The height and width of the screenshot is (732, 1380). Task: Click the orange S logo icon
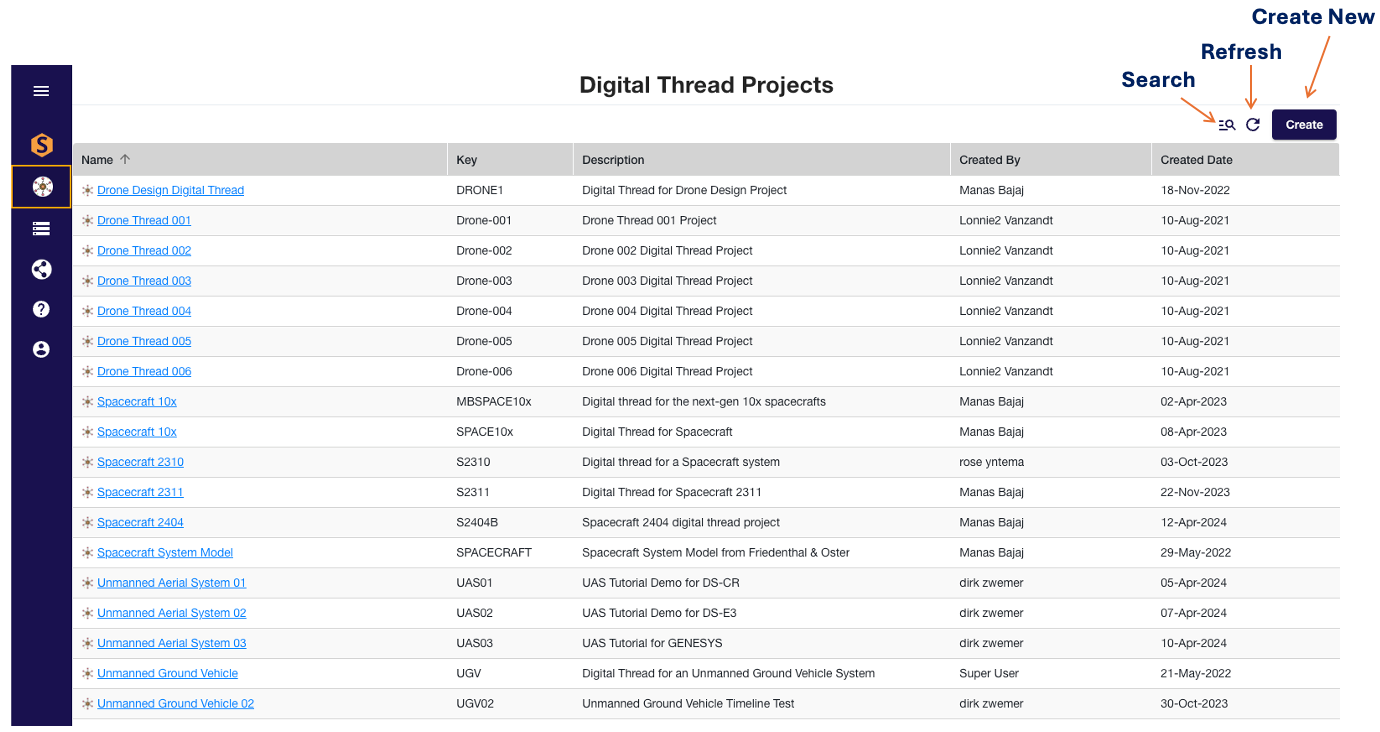point(41,146)
